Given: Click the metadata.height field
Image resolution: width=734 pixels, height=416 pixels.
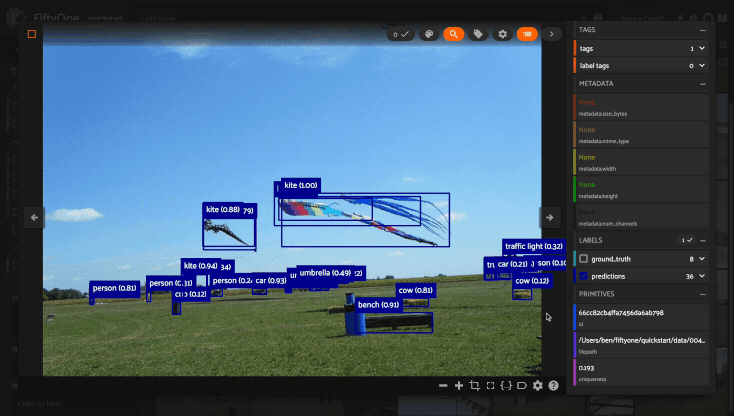Looking at the screenshot, I should (x=641, y=190).
